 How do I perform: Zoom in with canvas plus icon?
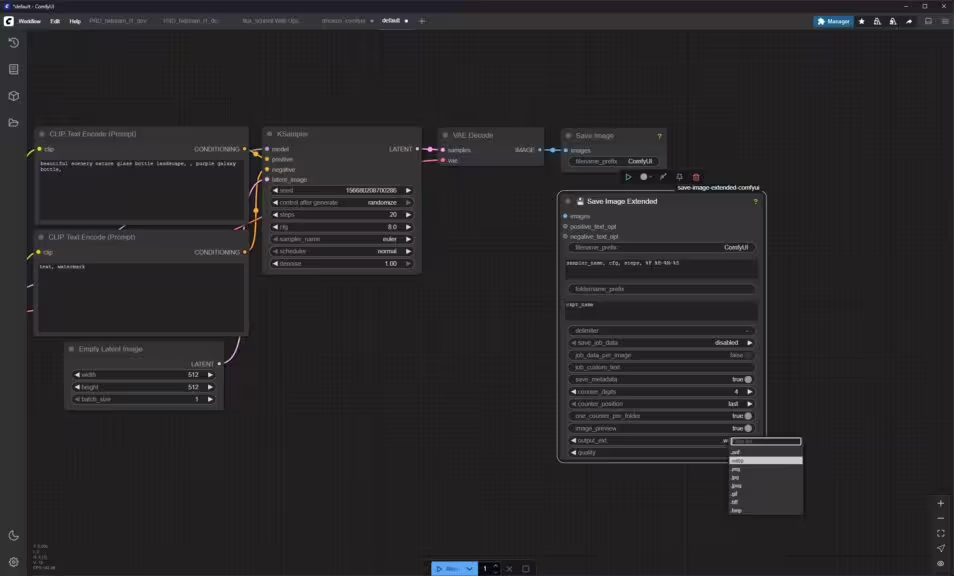[941, 504]
